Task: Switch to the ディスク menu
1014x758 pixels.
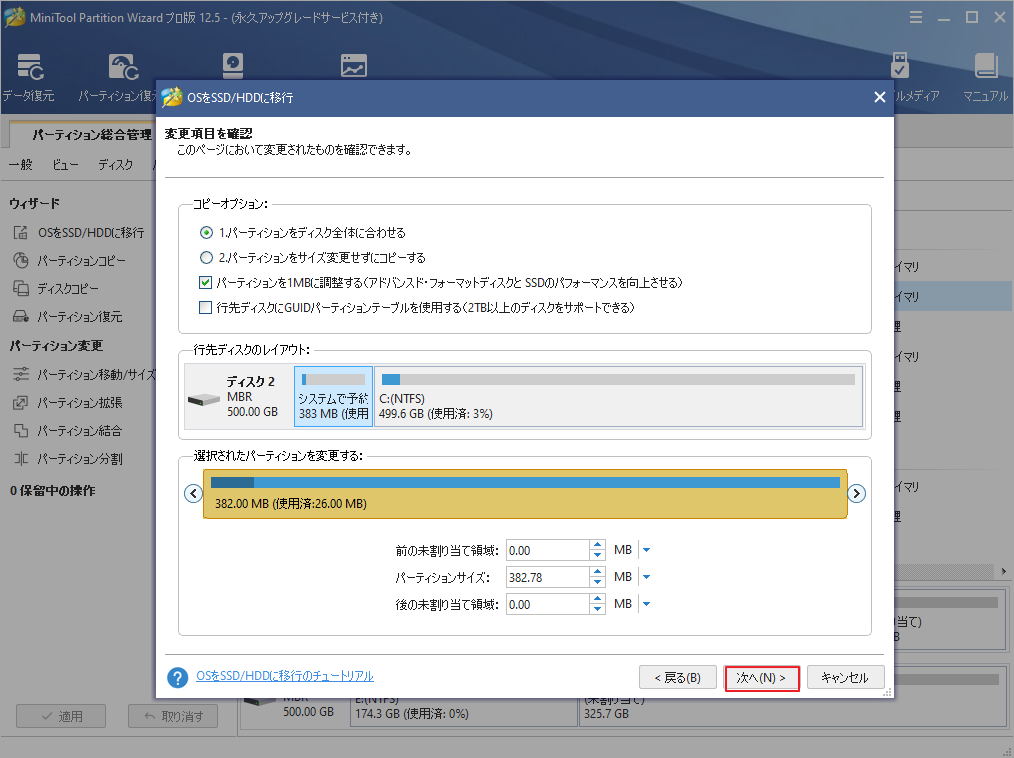Action: [x=115, y=164]
